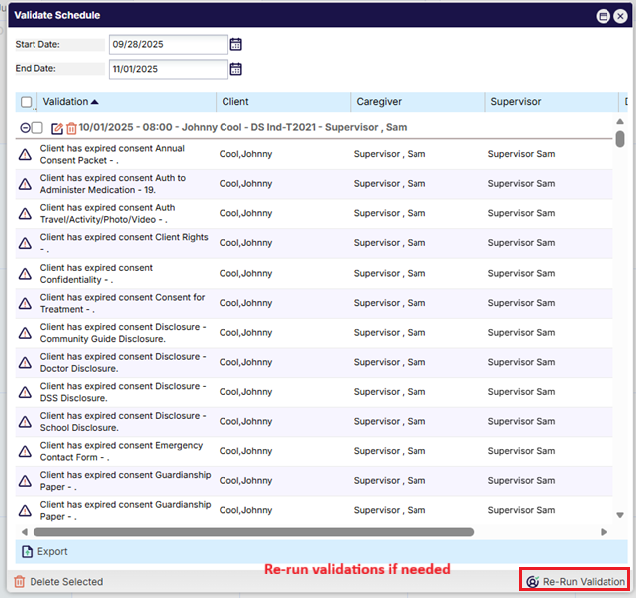Image resolution: width=636 pixels, height=598 pixels.
Task: Click the maximize icon in Validate Schedule title bar
Action: click(x=603, y=16)
